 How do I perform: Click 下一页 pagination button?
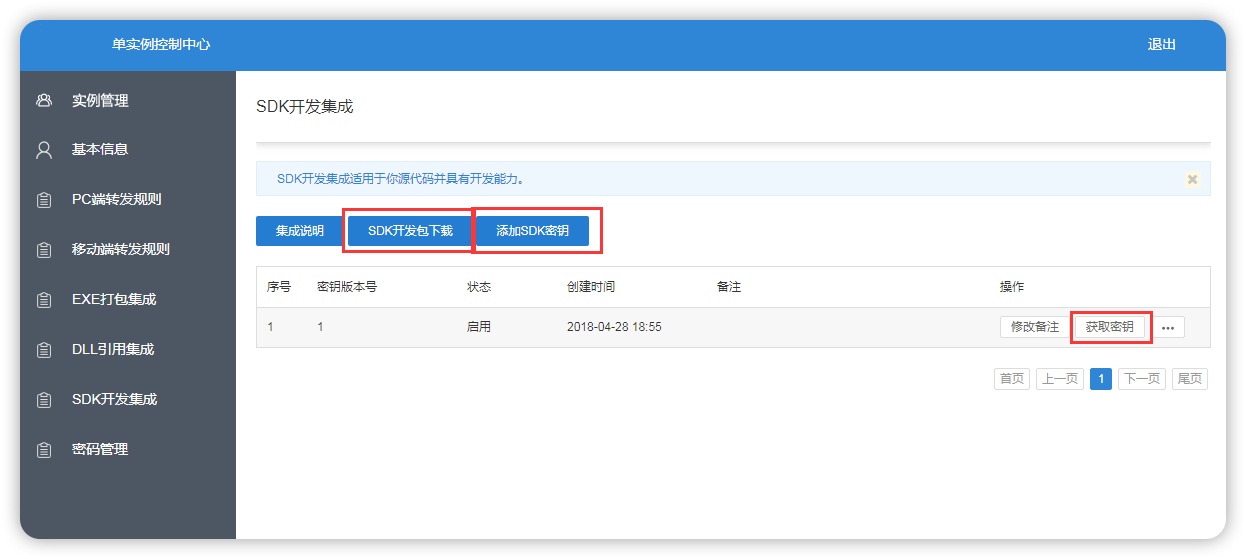point(1142,379)
